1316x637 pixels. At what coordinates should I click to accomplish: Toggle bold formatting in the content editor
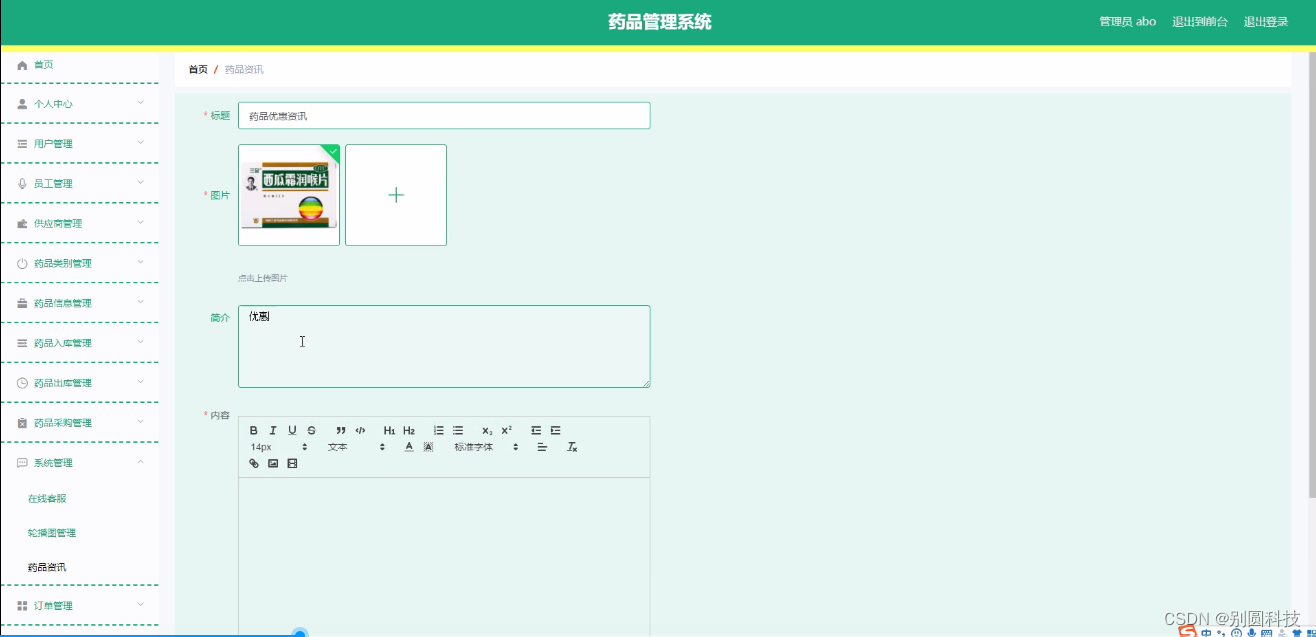[253, 429]
